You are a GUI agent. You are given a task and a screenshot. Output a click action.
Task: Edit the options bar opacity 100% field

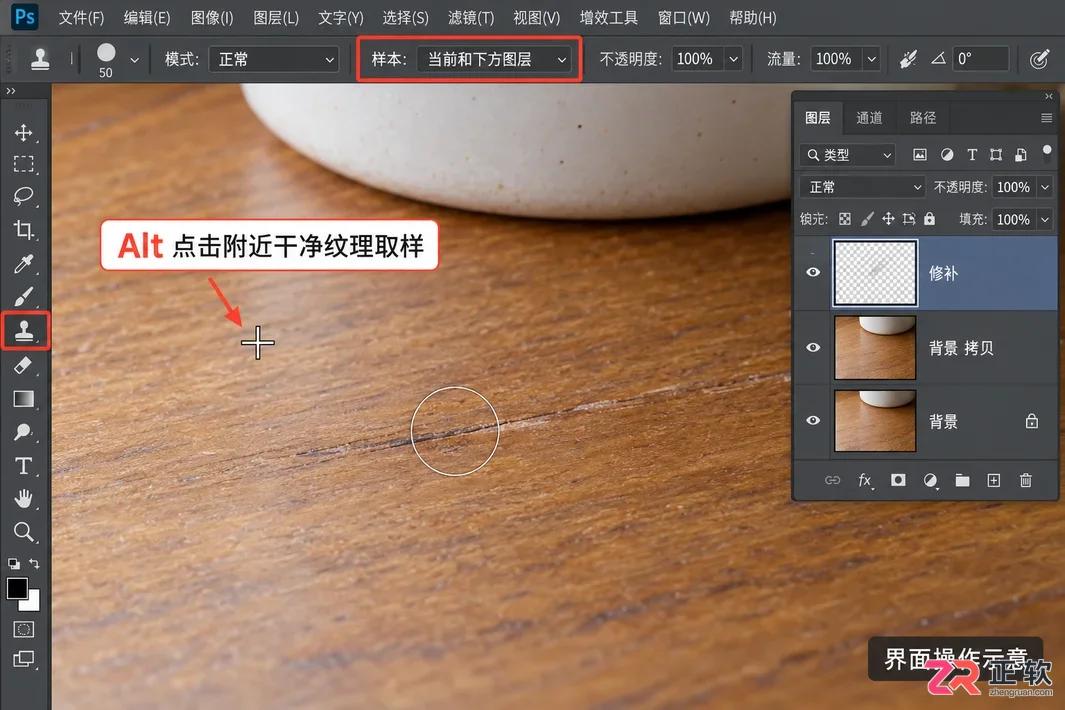tap(698, 59)
